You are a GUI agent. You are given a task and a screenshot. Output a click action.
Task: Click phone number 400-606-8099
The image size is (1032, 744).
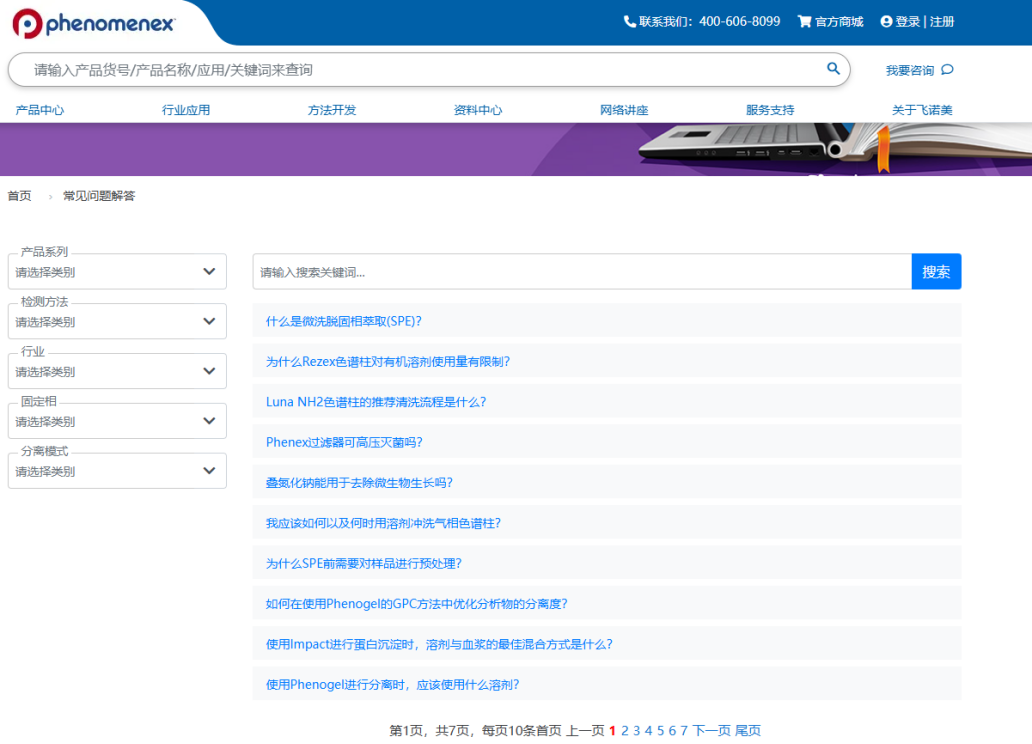coord(740,22)
